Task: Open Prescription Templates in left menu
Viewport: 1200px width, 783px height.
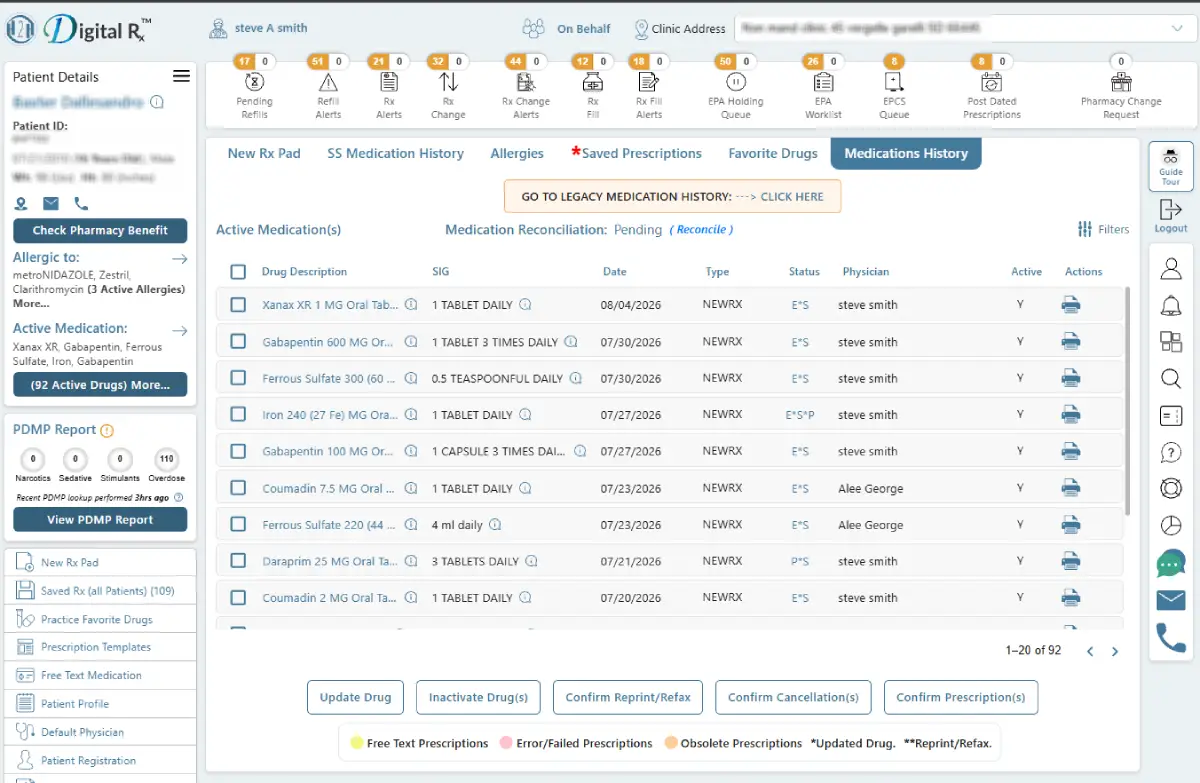Action: tap(96, 647)
